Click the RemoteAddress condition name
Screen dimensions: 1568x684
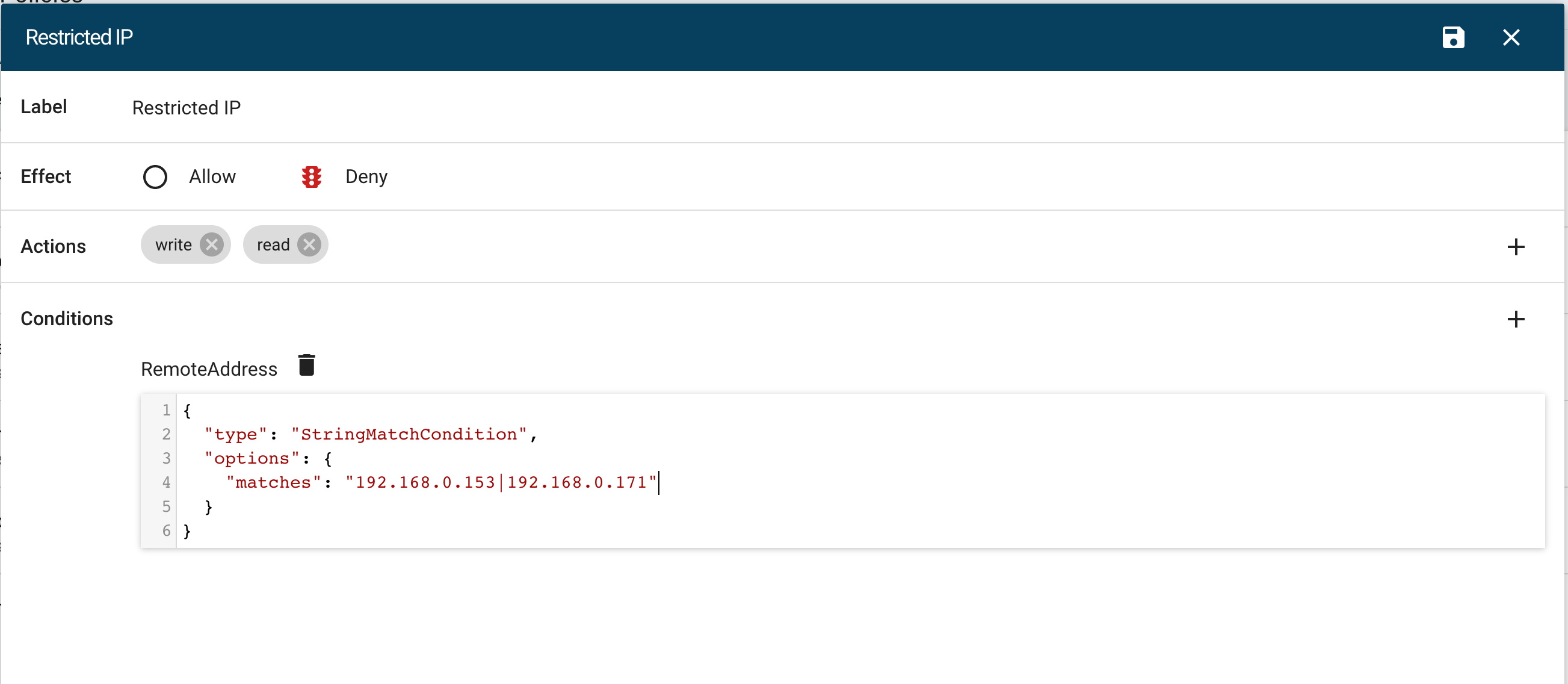click(x=209, y=369)
